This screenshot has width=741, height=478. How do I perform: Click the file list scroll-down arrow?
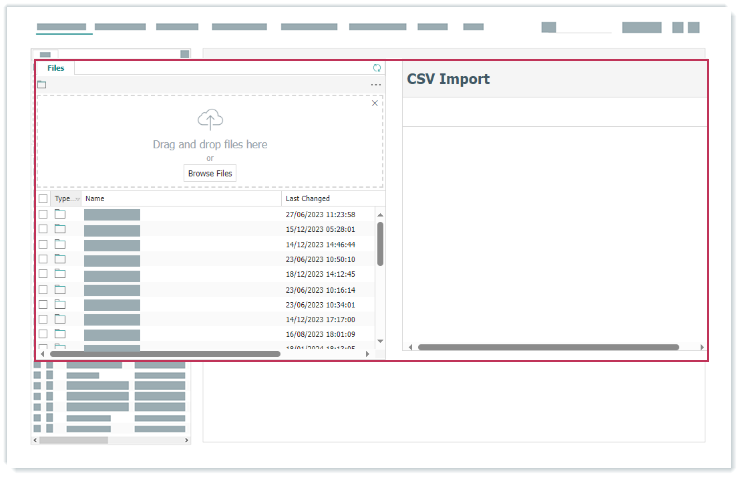[x=380, y=341]
